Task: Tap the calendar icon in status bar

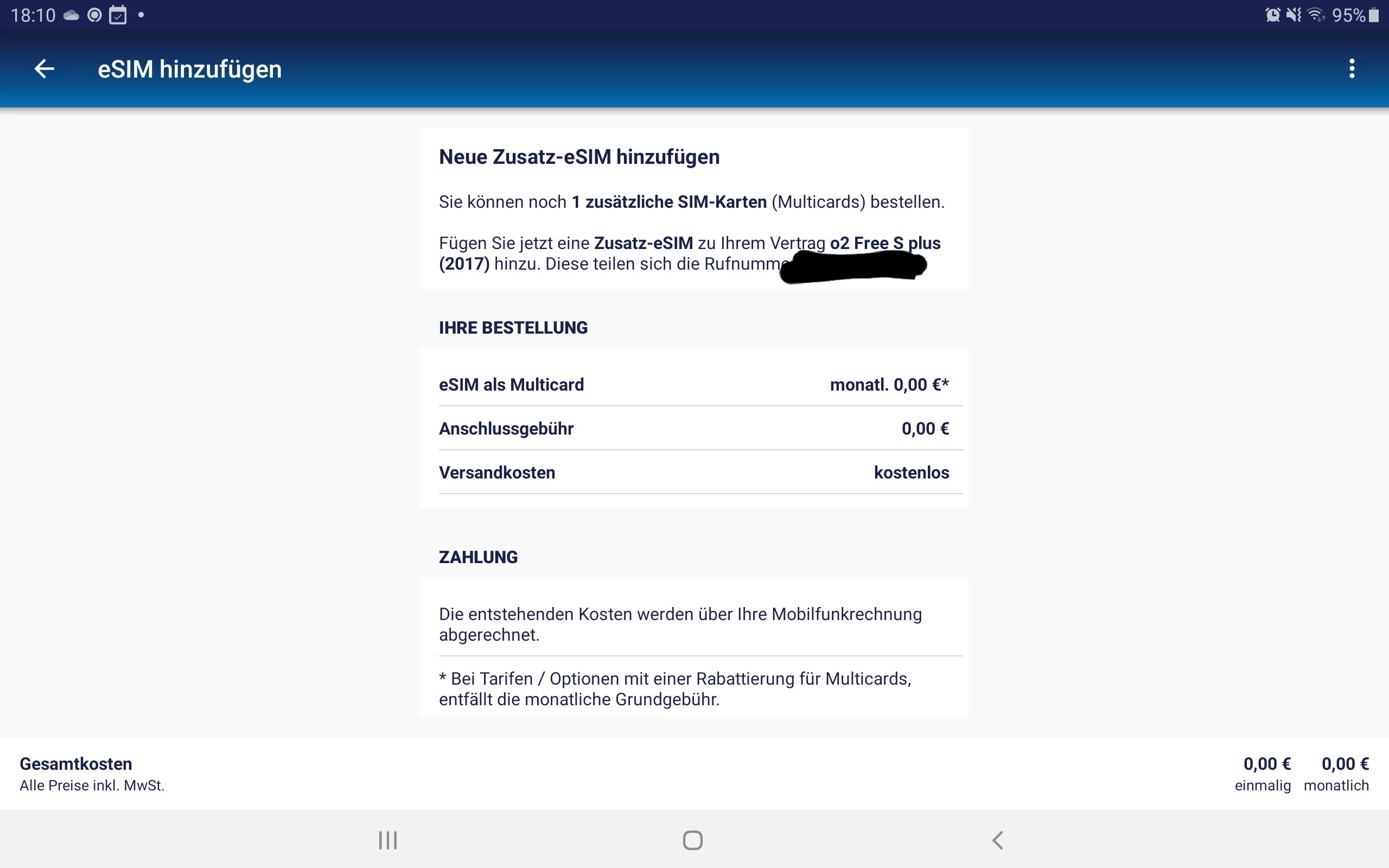Action: pos(118,15)
